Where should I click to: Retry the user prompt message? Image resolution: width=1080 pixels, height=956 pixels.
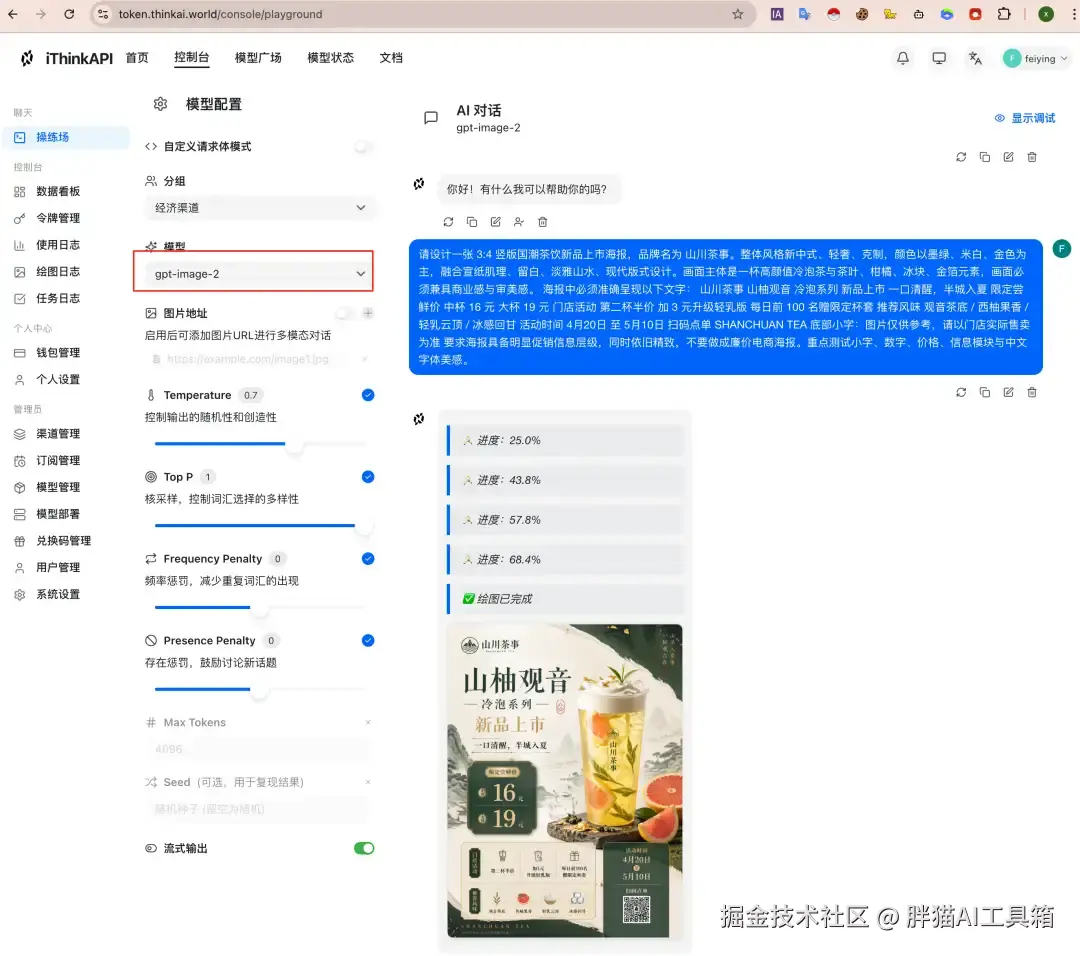click(961, 393)
